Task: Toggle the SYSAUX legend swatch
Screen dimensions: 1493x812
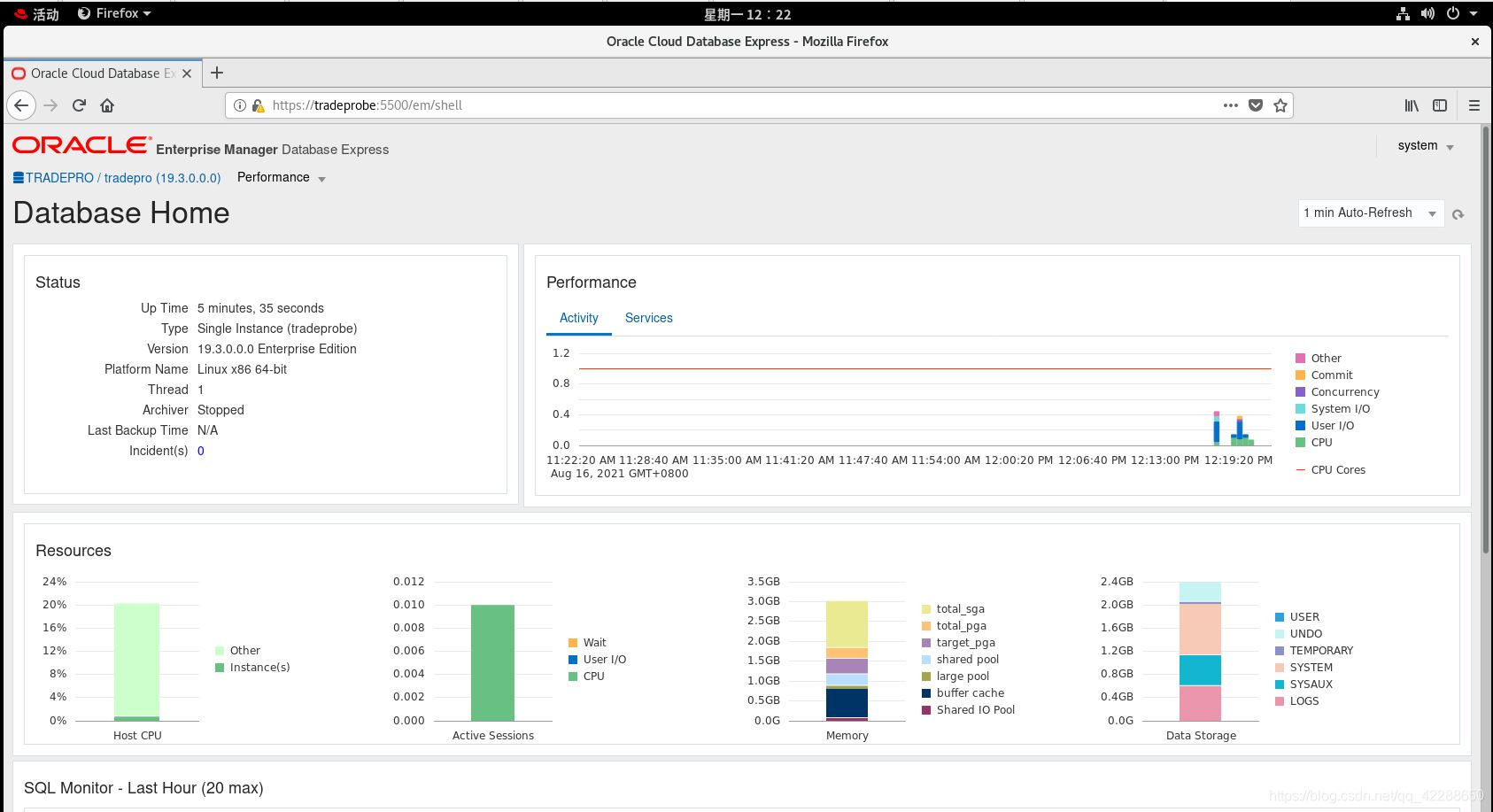Action: (1280, 684)
